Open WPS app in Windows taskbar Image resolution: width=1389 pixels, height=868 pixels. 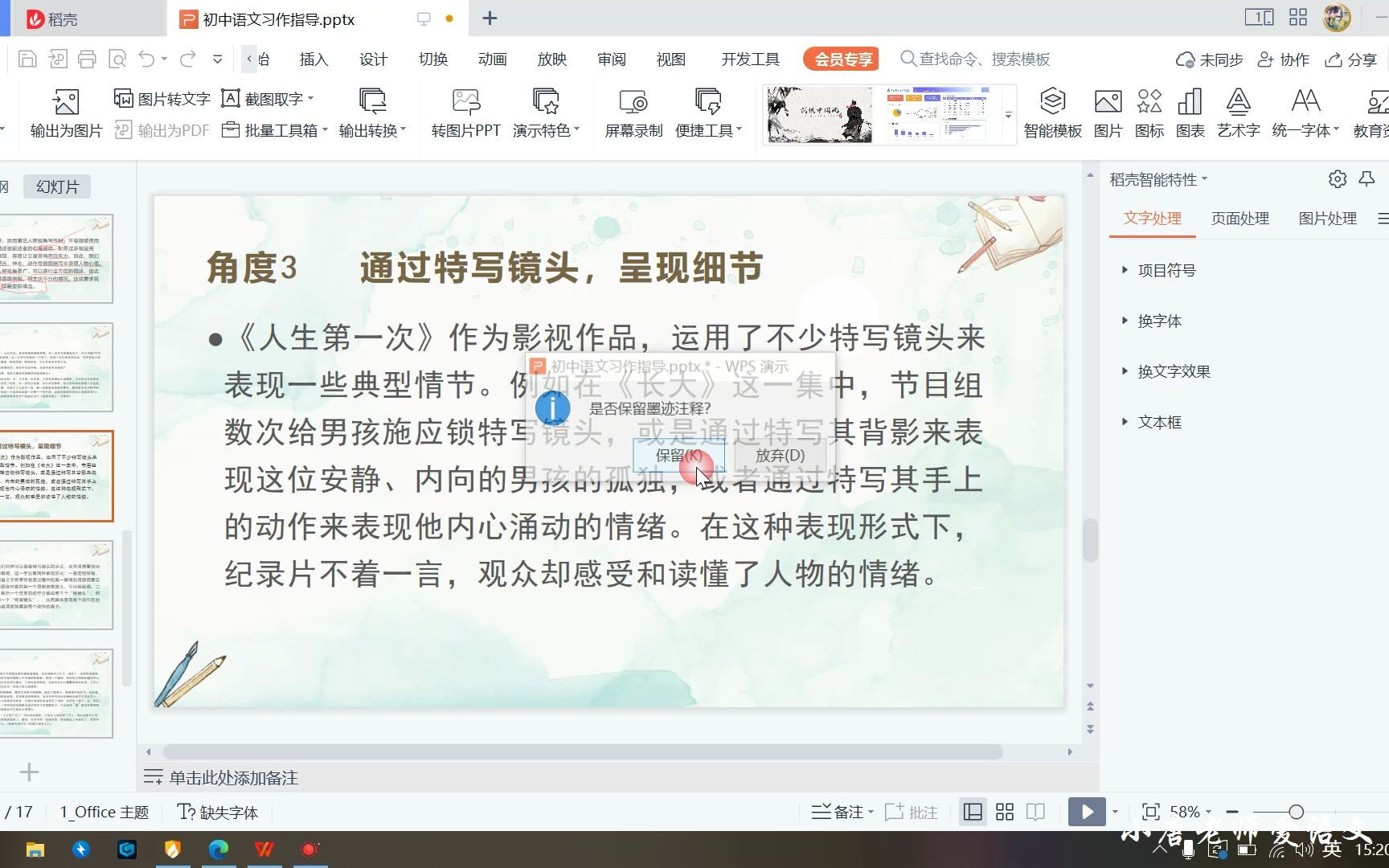[264, 849]
